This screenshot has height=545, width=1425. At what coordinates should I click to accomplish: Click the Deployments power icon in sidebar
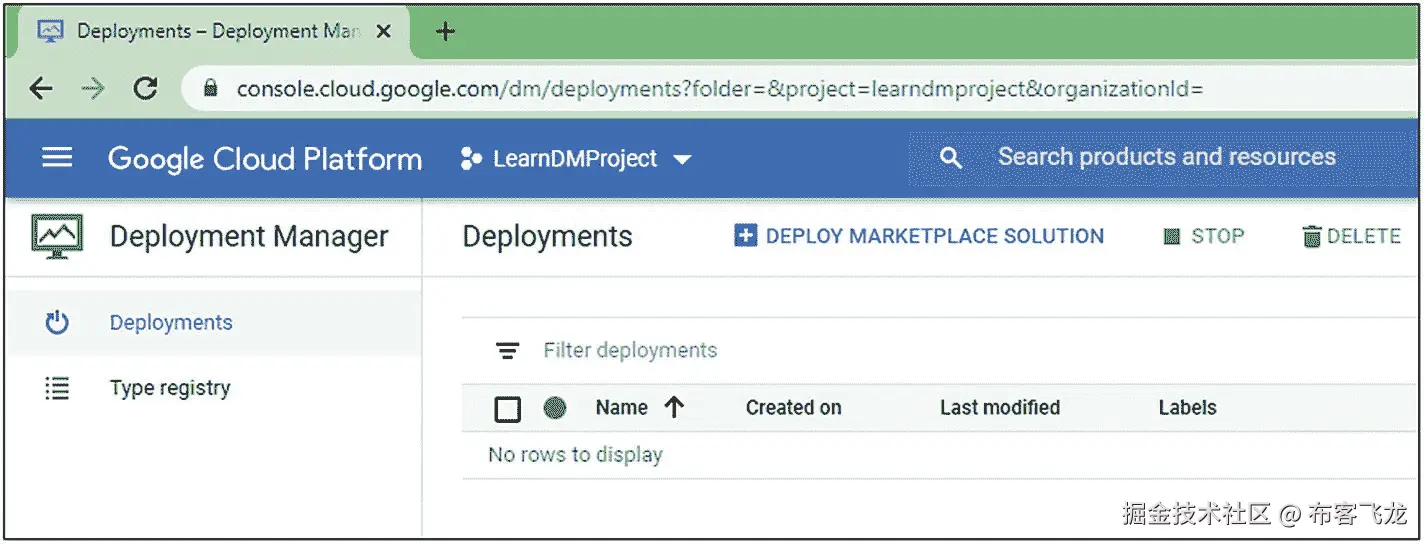click(57, 322)
